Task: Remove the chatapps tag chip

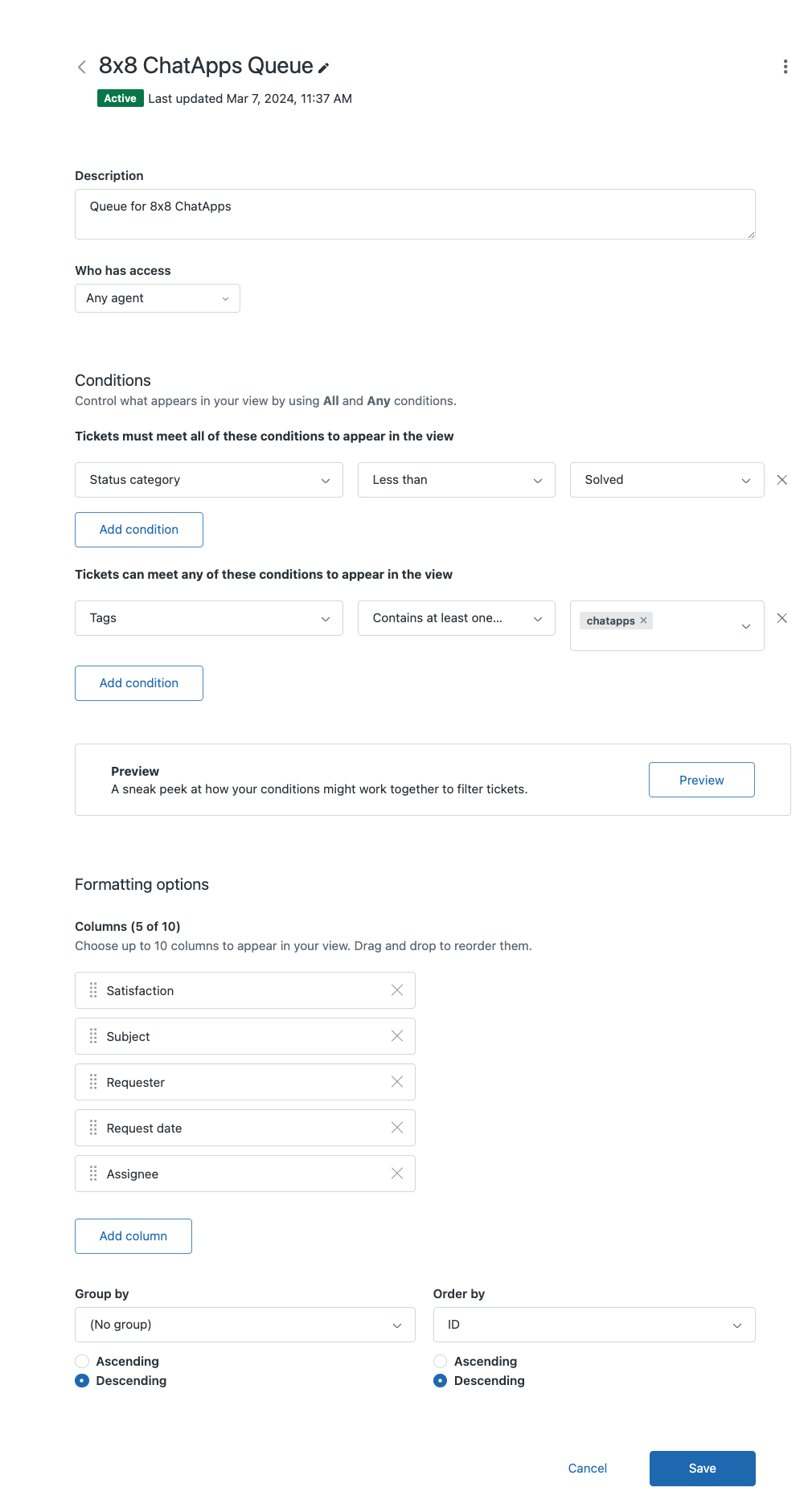Action: pyautogui.click(x=643, y=621)
